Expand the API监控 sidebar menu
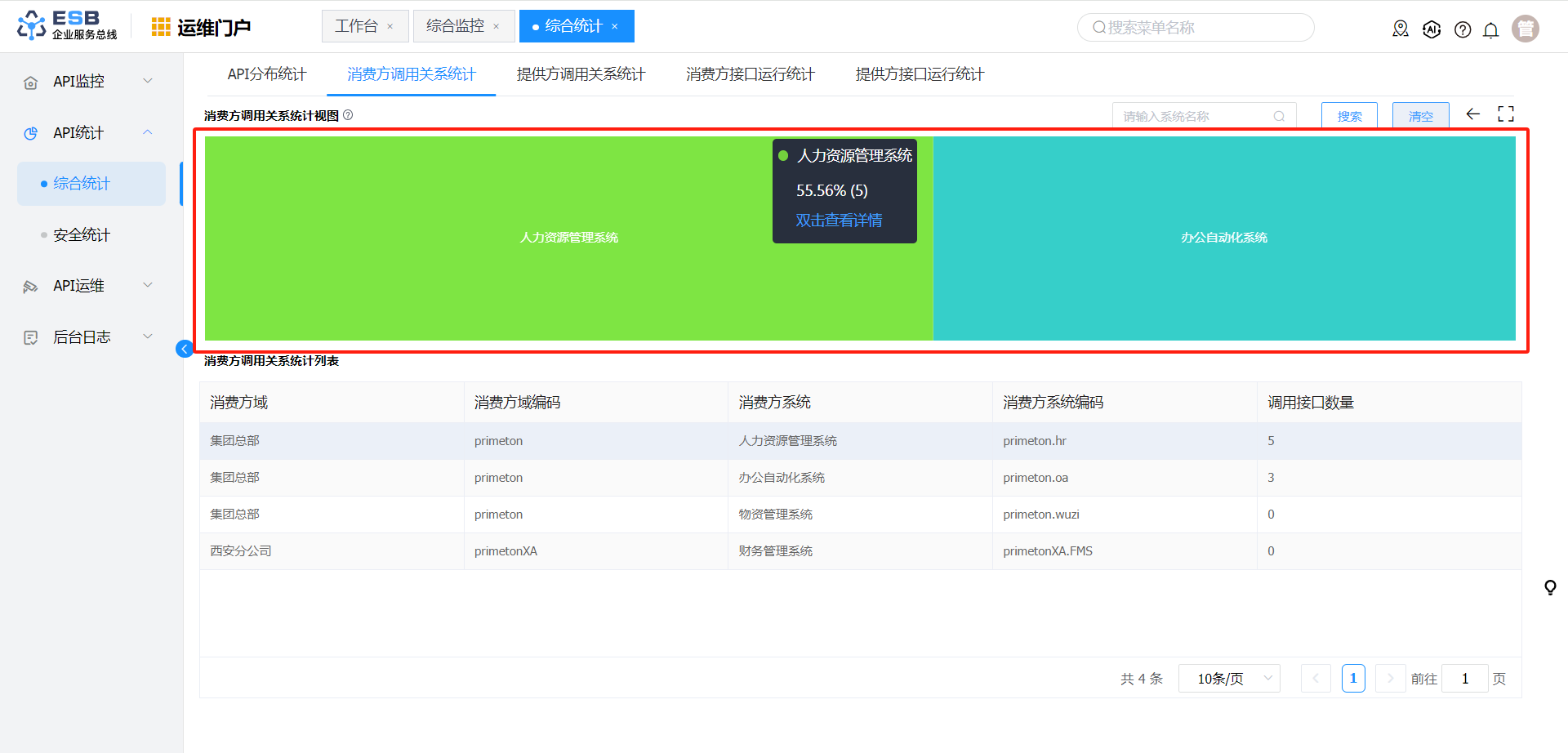The width and height of the screenshot is (1568, 753). pyautogui.click(x=90, y=82)
